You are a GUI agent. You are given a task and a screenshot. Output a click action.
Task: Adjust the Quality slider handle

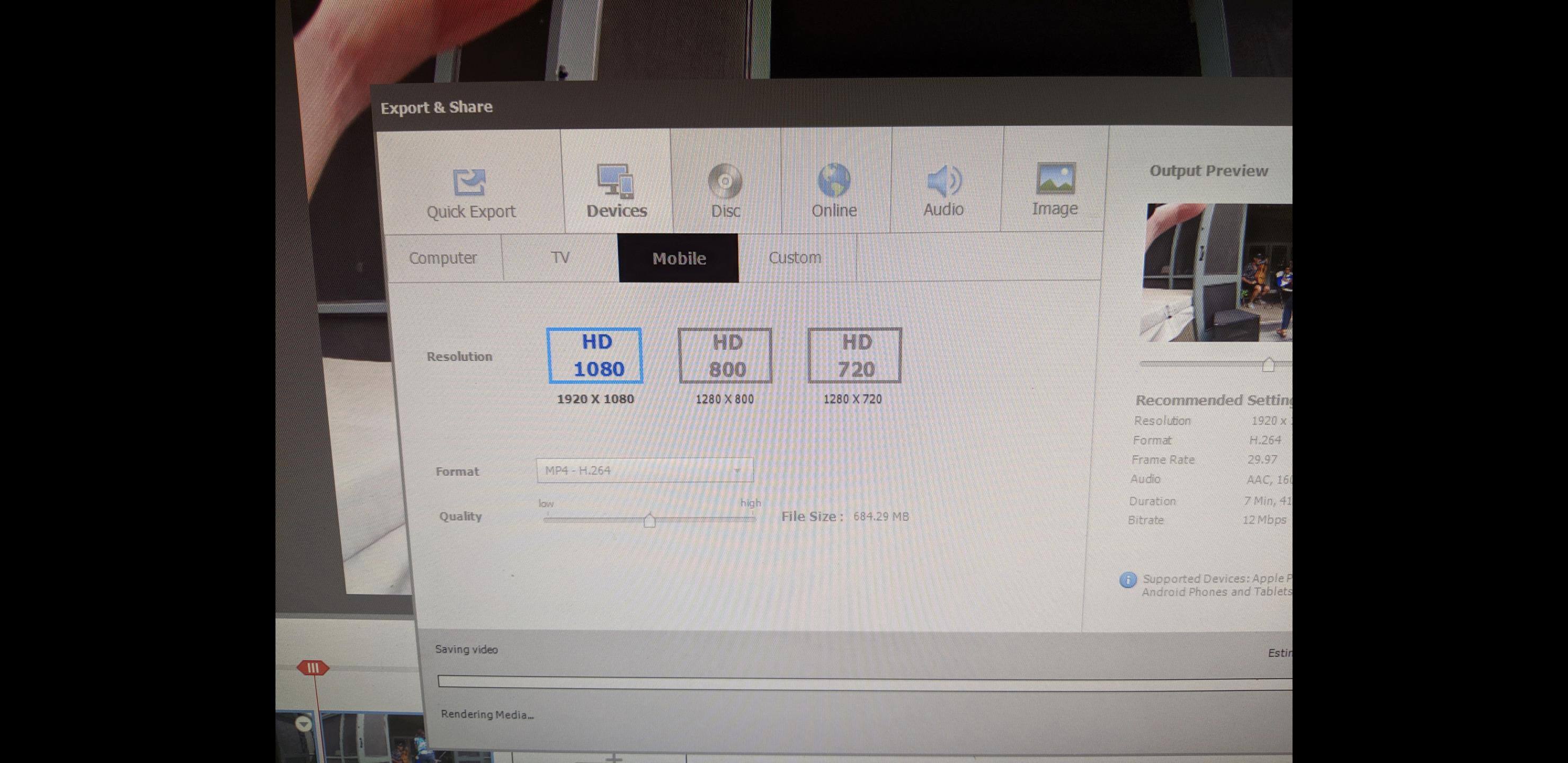[x=649, y=521]
